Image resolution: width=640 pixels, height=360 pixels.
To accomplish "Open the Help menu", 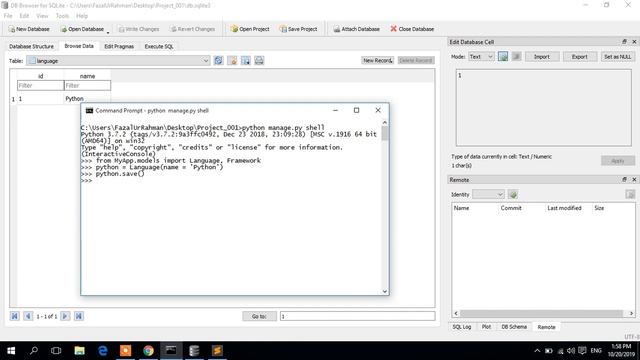I will pos(82,16).
